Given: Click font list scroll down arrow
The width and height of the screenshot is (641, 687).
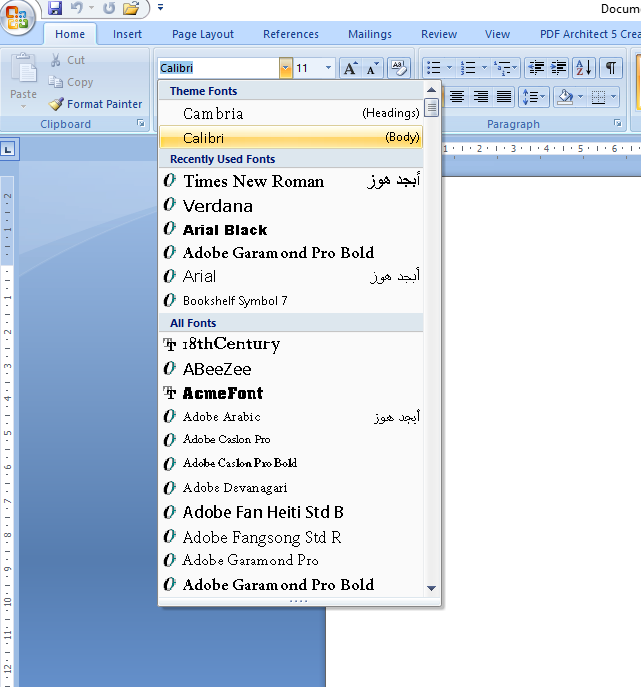Looking at the screenshot, I should click(432, 588).
